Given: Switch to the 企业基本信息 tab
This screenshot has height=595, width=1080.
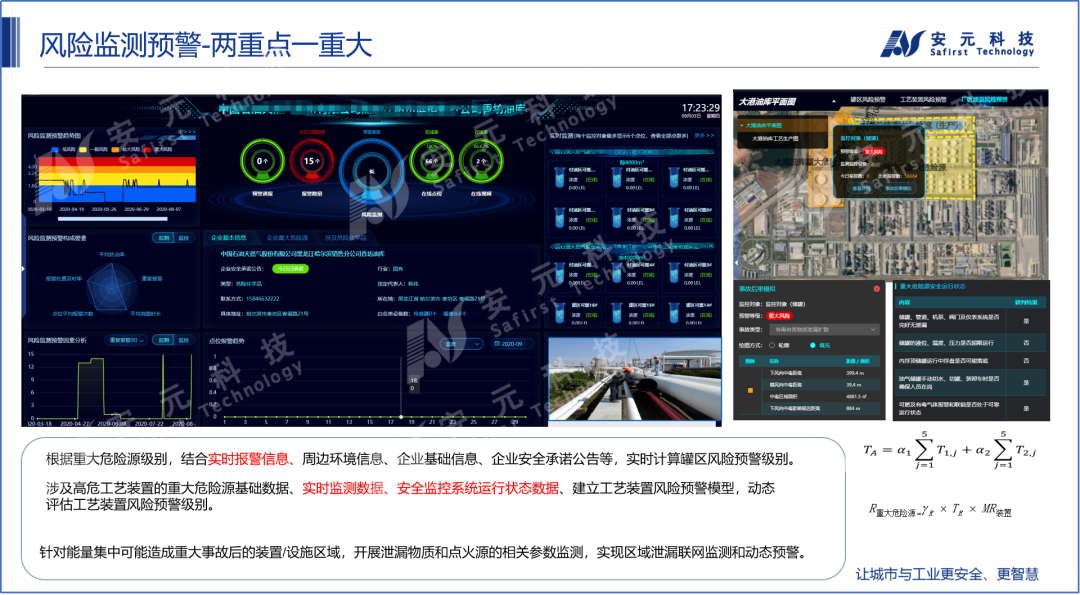Looking at the screenshot, I should coord(228,238).
